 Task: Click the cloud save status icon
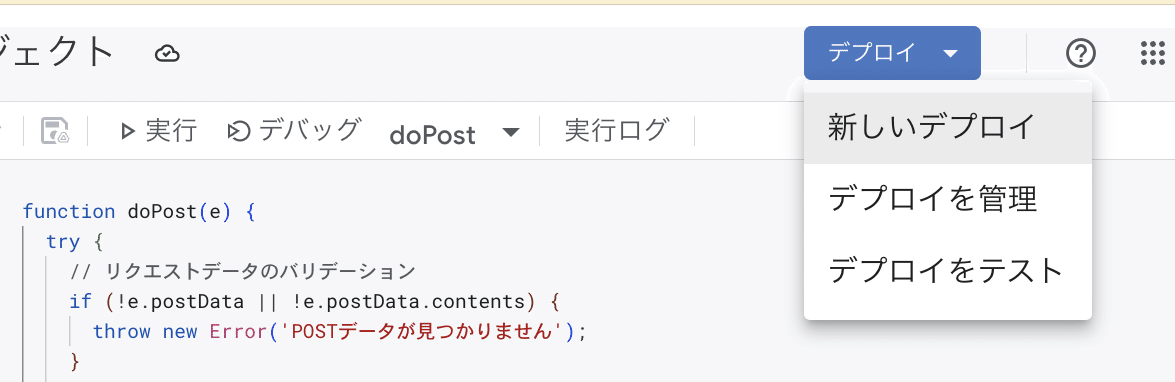tap(167, 53)
